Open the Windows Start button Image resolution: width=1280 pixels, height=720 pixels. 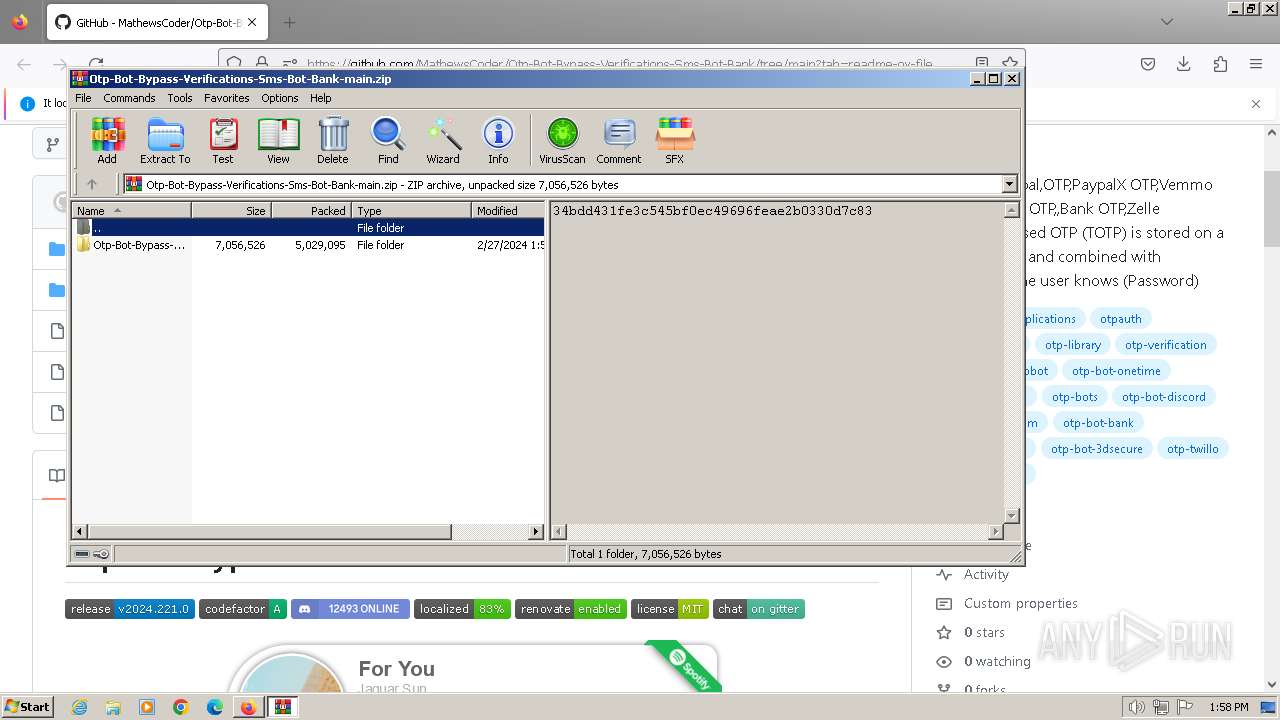point(27,707)
